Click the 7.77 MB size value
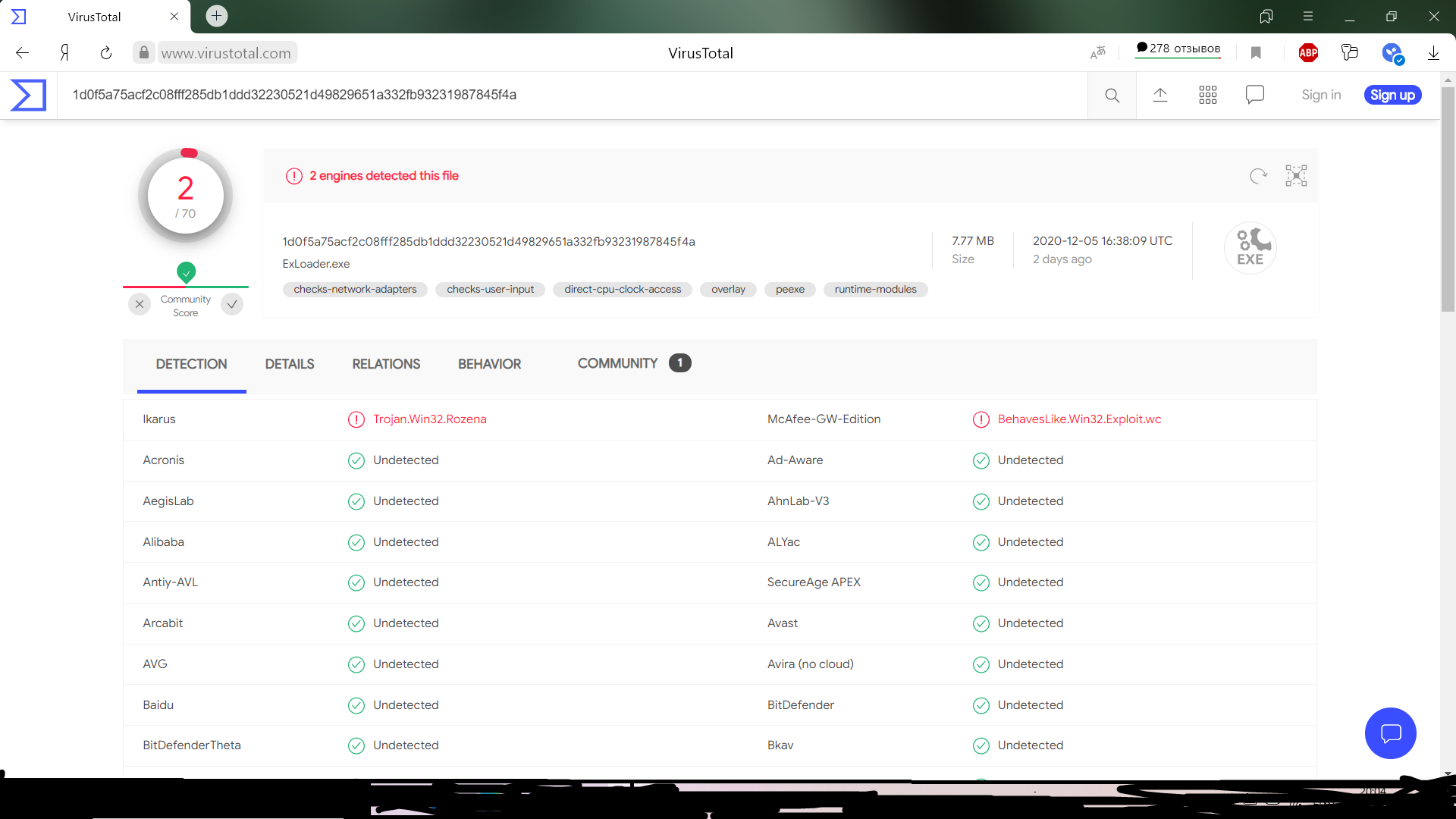The height and width of the screenshot is (819, 1456). point(973,241)
